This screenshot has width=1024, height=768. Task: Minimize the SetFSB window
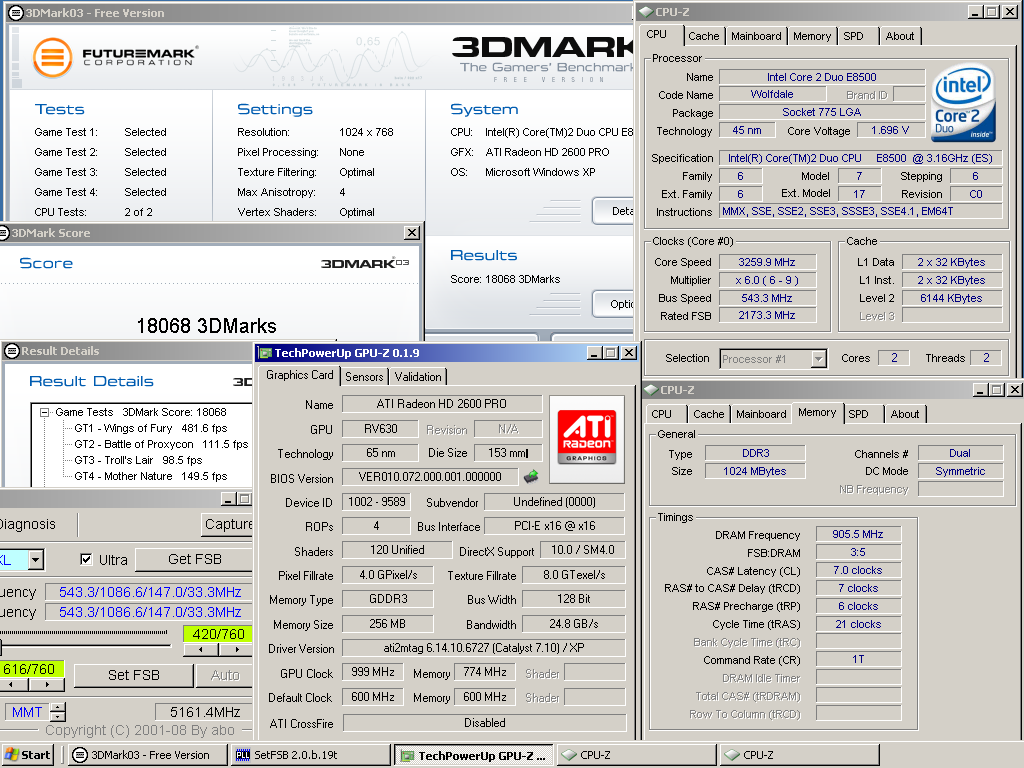coord(229,499)
